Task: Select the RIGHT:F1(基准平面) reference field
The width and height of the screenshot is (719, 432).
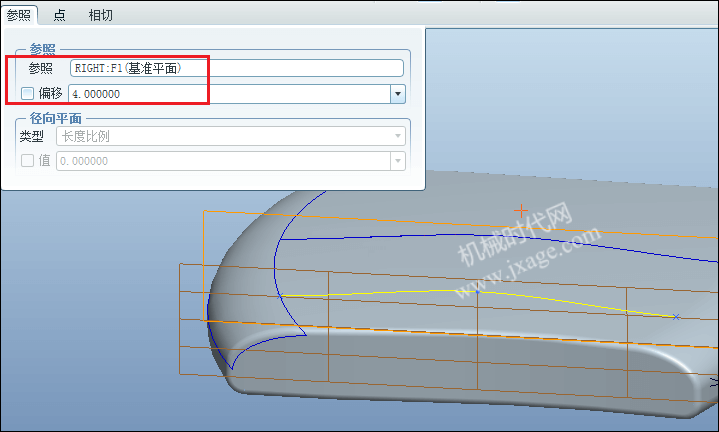Action: pos(237,68)
